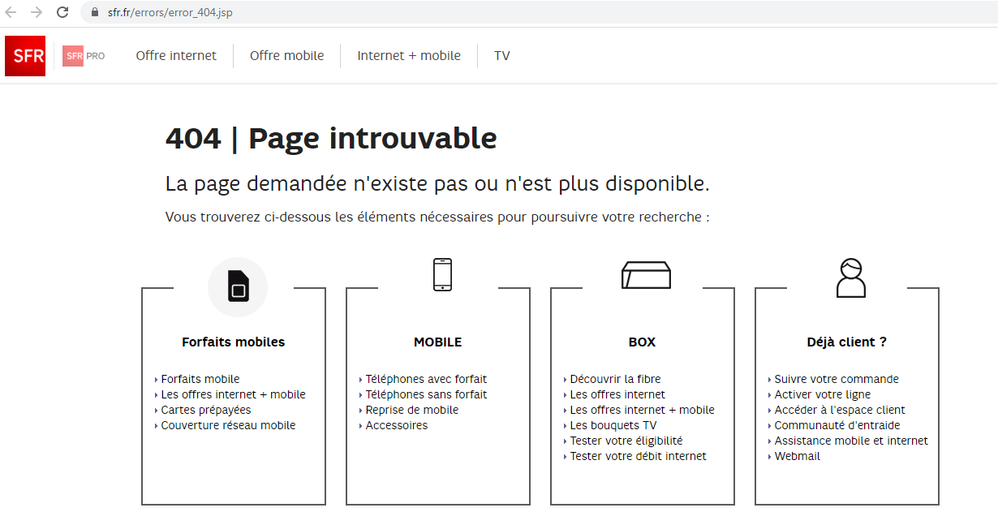The image size is (998, 525).
Task: Open the Accessoires link
Action: tap(397, 425)
